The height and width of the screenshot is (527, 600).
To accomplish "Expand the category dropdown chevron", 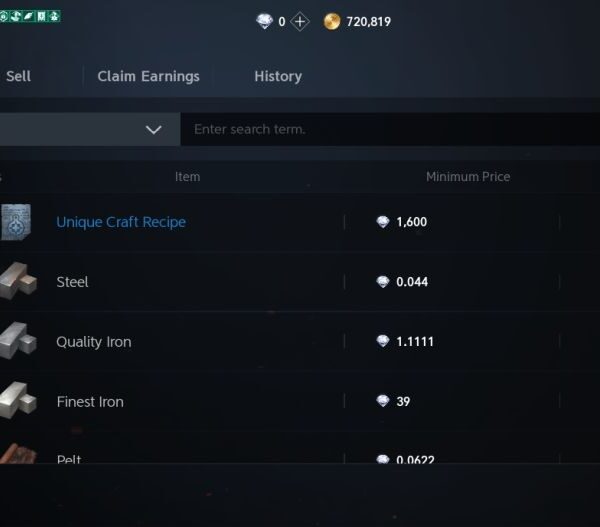I will (154, 129).
